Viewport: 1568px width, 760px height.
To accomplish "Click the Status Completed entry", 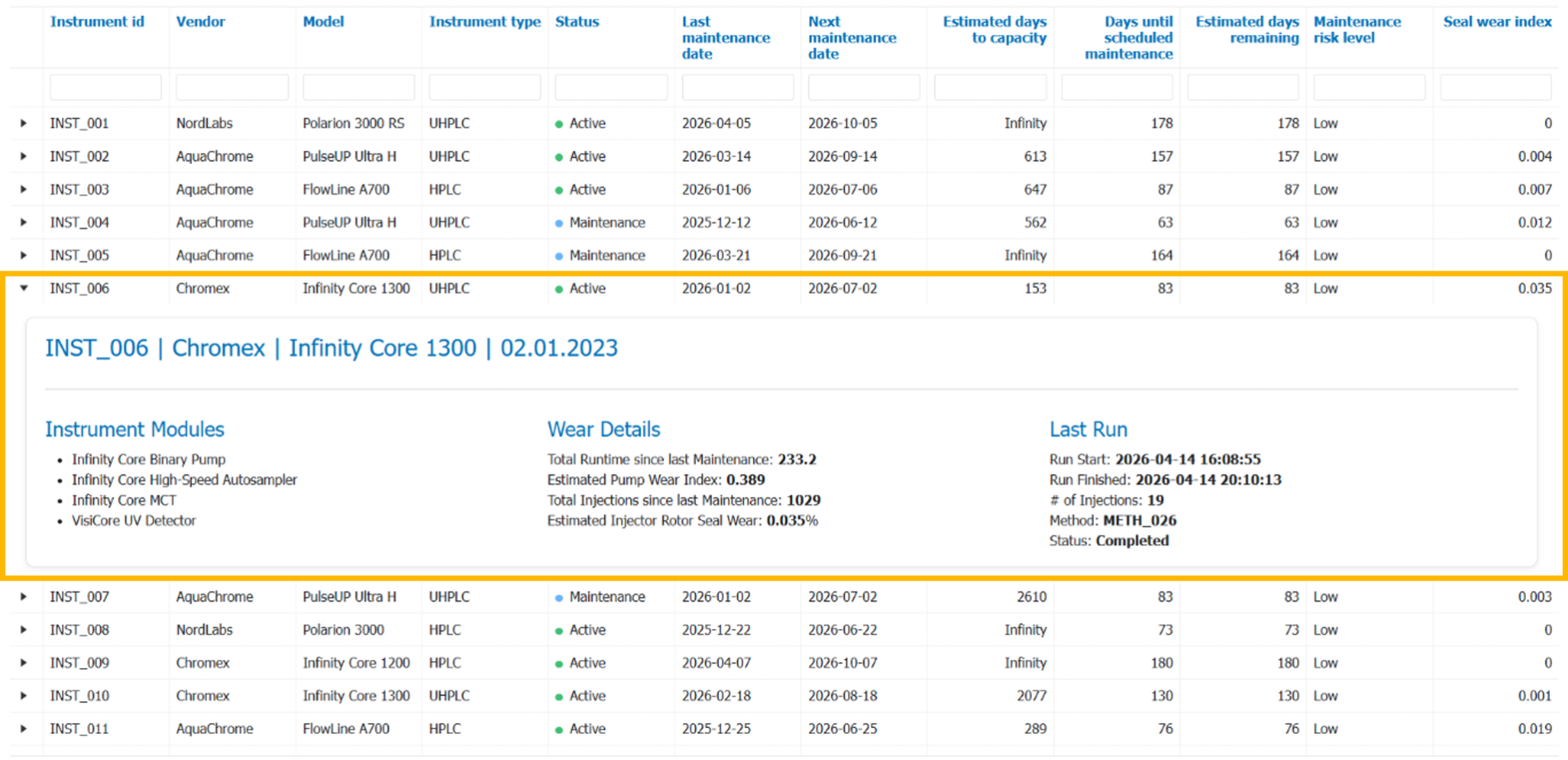I will [1109, 541].
